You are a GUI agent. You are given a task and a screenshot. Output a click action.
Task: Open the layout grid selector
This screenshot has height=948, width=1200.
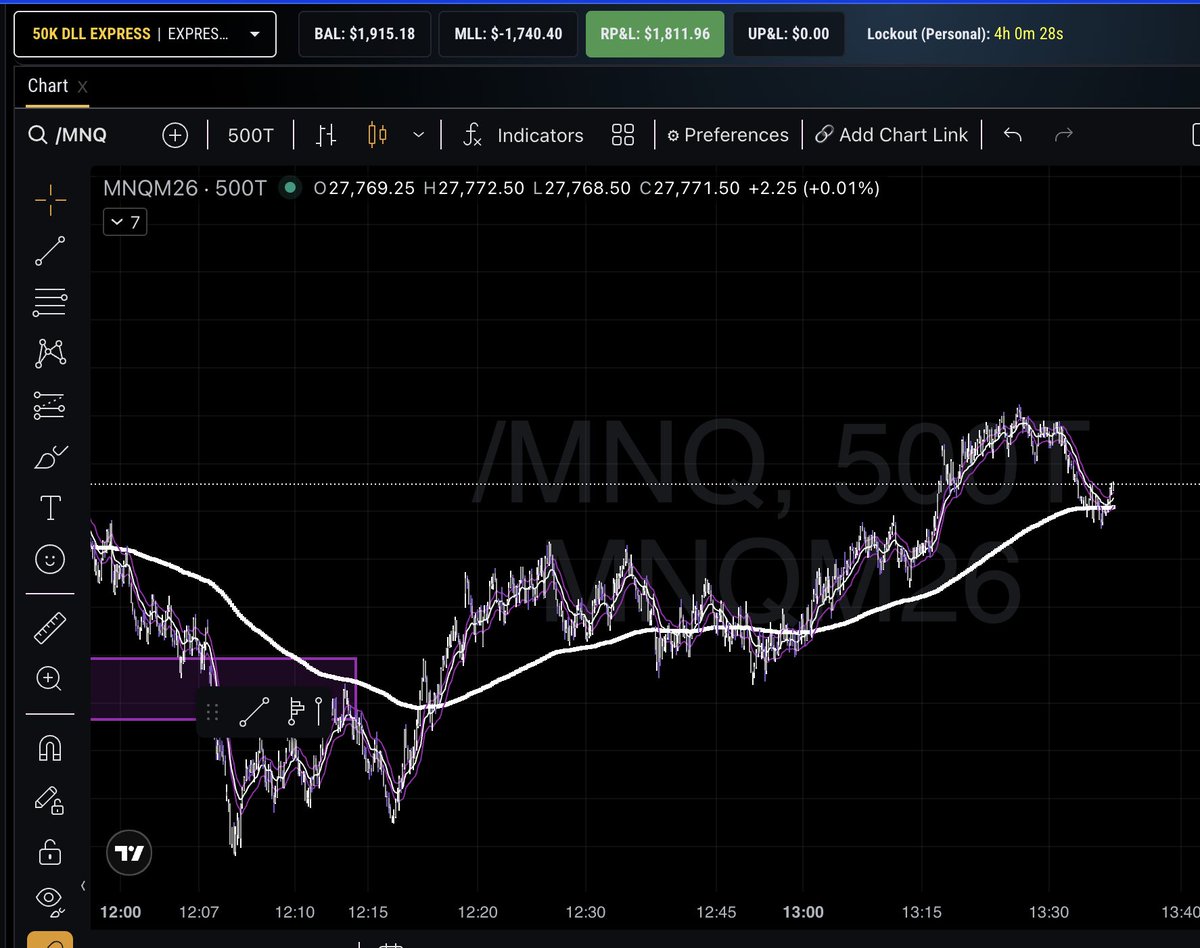pyautogui.click(x=623, y=135)
